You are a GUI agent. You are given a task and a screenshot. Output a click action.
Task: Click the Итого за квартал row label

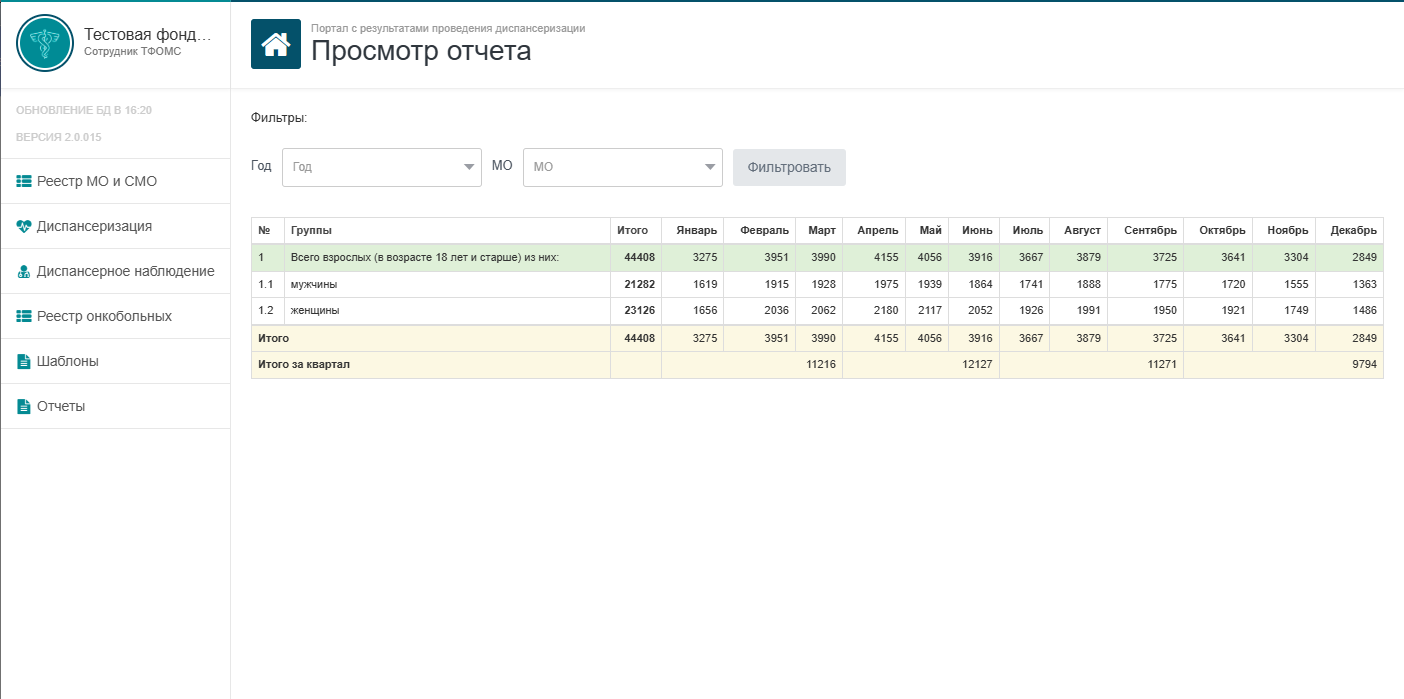[x=304, y=365]
